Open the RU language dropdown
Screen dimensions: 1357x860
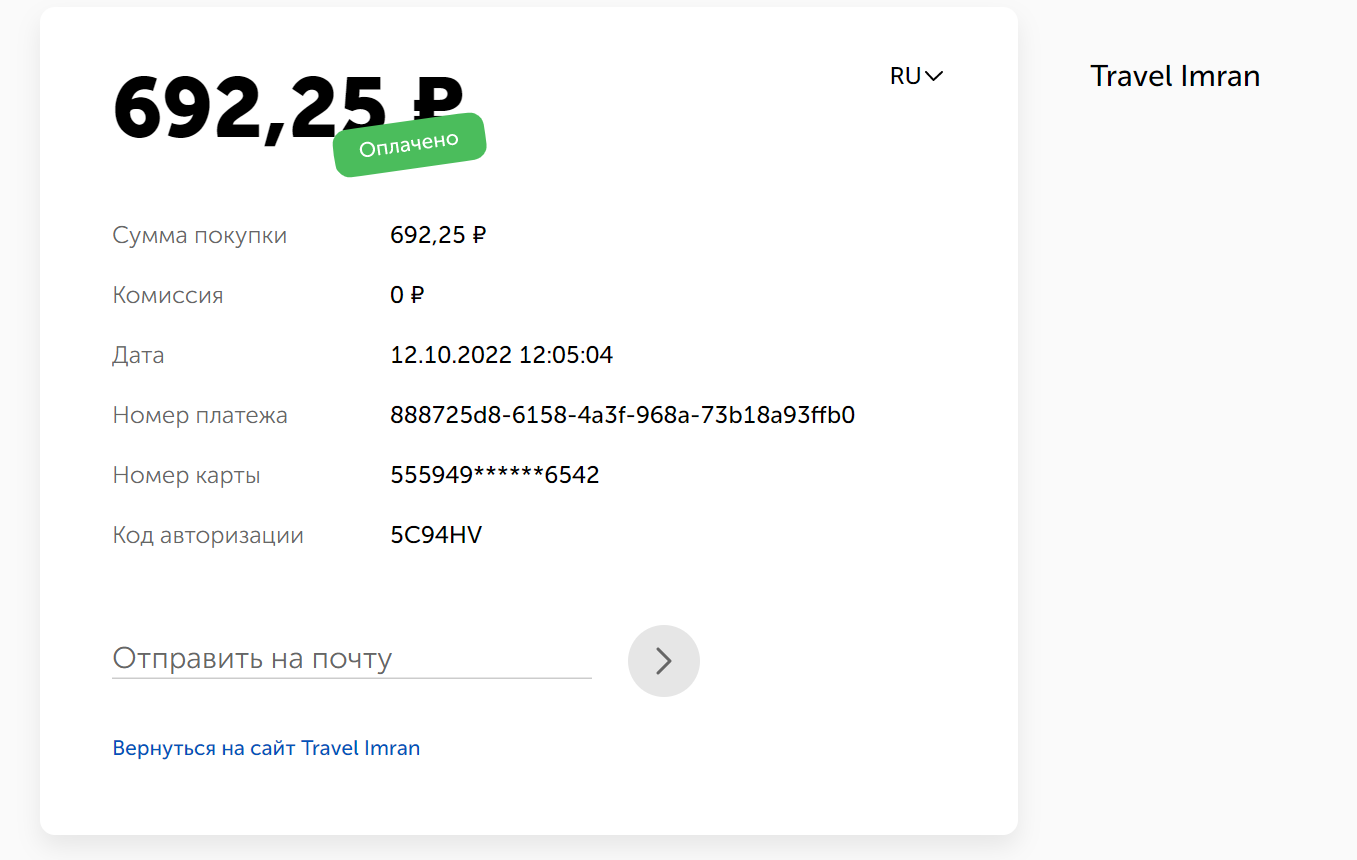(x=916, y=76)
